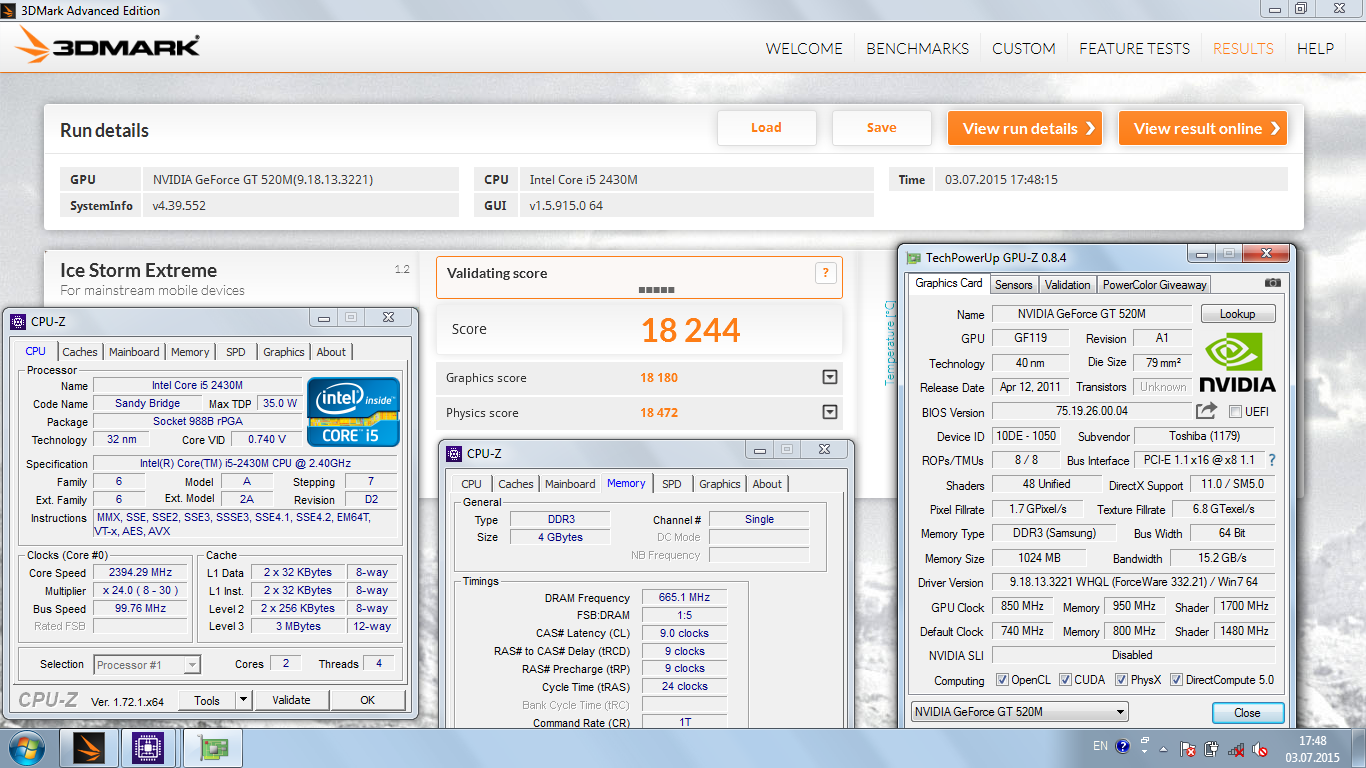Image resolution: width=1366 pixels, height=768 pixels.
Task: Click the GPU-Z title bar card icon
Action: click(x=914, y=257)
